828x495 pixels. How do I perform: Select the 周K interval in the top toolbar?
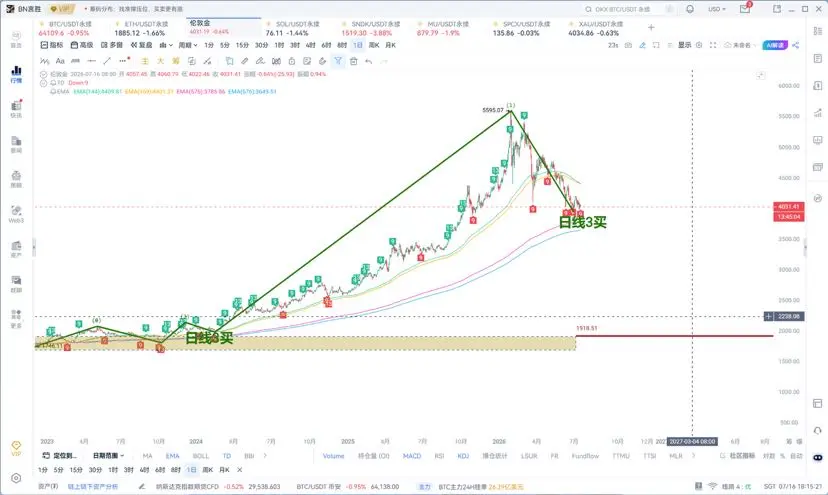click(374, 45)
